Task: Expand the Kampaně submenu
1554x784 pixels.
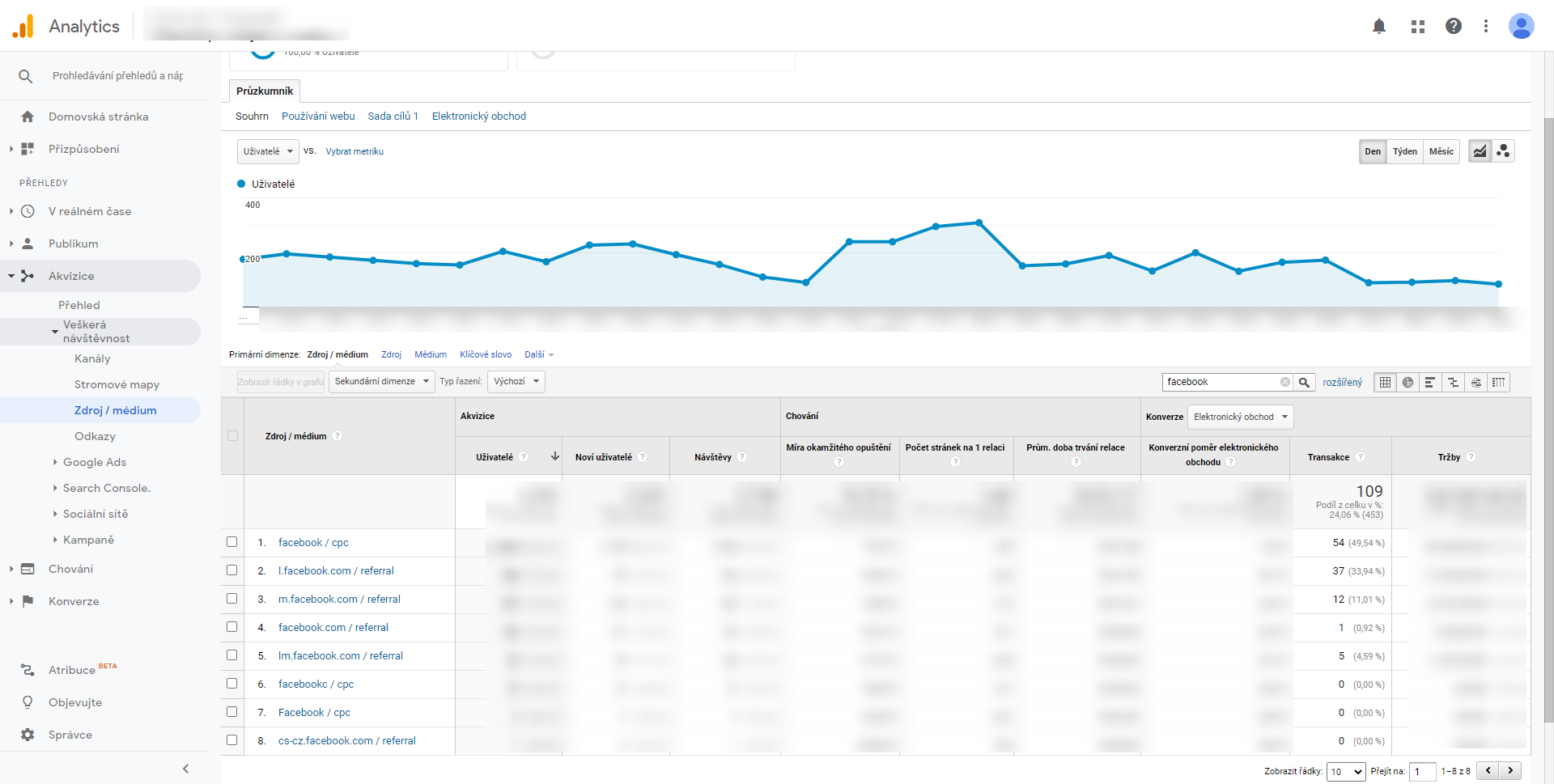Action: (x=55, y=540)
